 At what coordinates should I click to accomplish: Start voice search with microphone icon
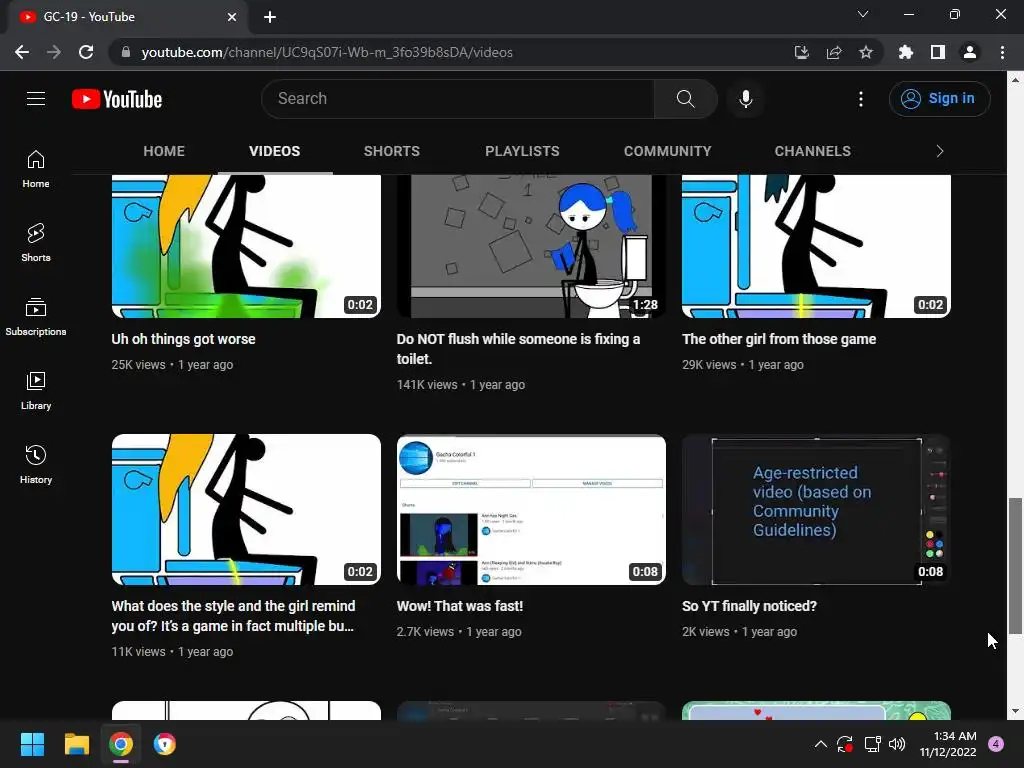click(745, 99)
